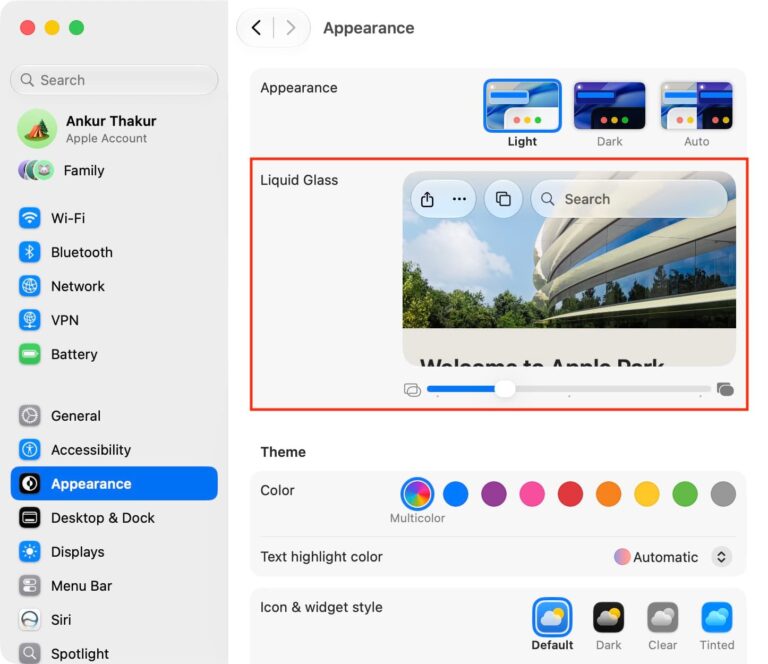Click the Bluetooth label in sidebar
Viewport: 768px width, 664px height.
click(x=82, y=252)
